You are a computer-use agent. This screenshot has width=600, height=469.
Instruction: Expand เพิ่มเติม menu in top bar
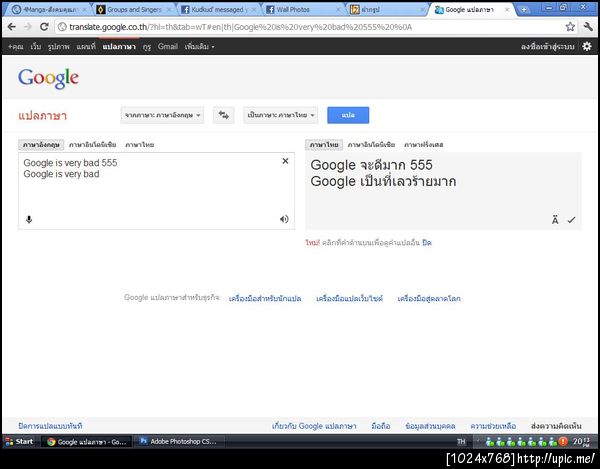199,47
